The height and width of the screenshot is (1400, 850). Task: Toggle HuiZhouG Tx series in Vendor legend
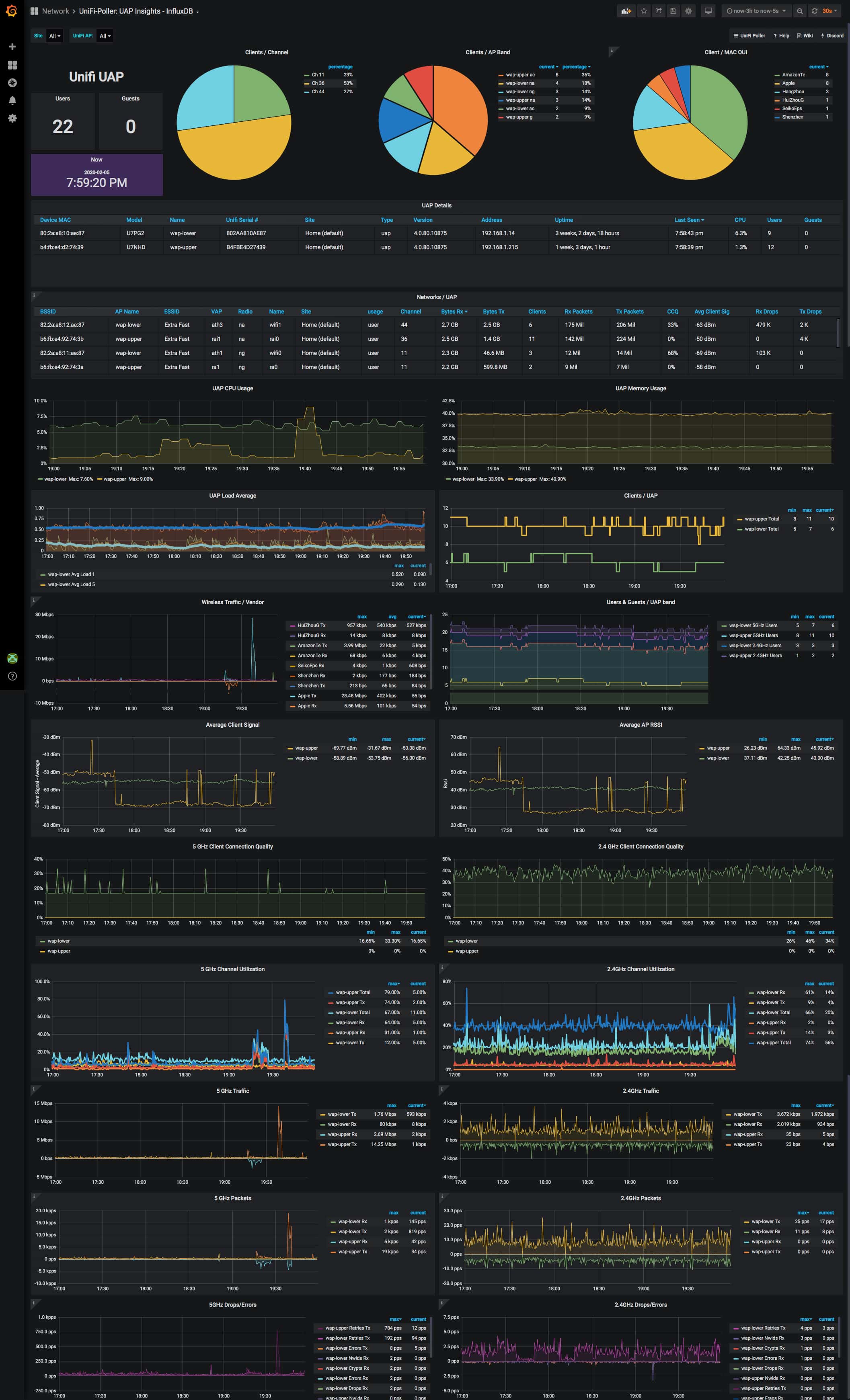pos(311,625)
